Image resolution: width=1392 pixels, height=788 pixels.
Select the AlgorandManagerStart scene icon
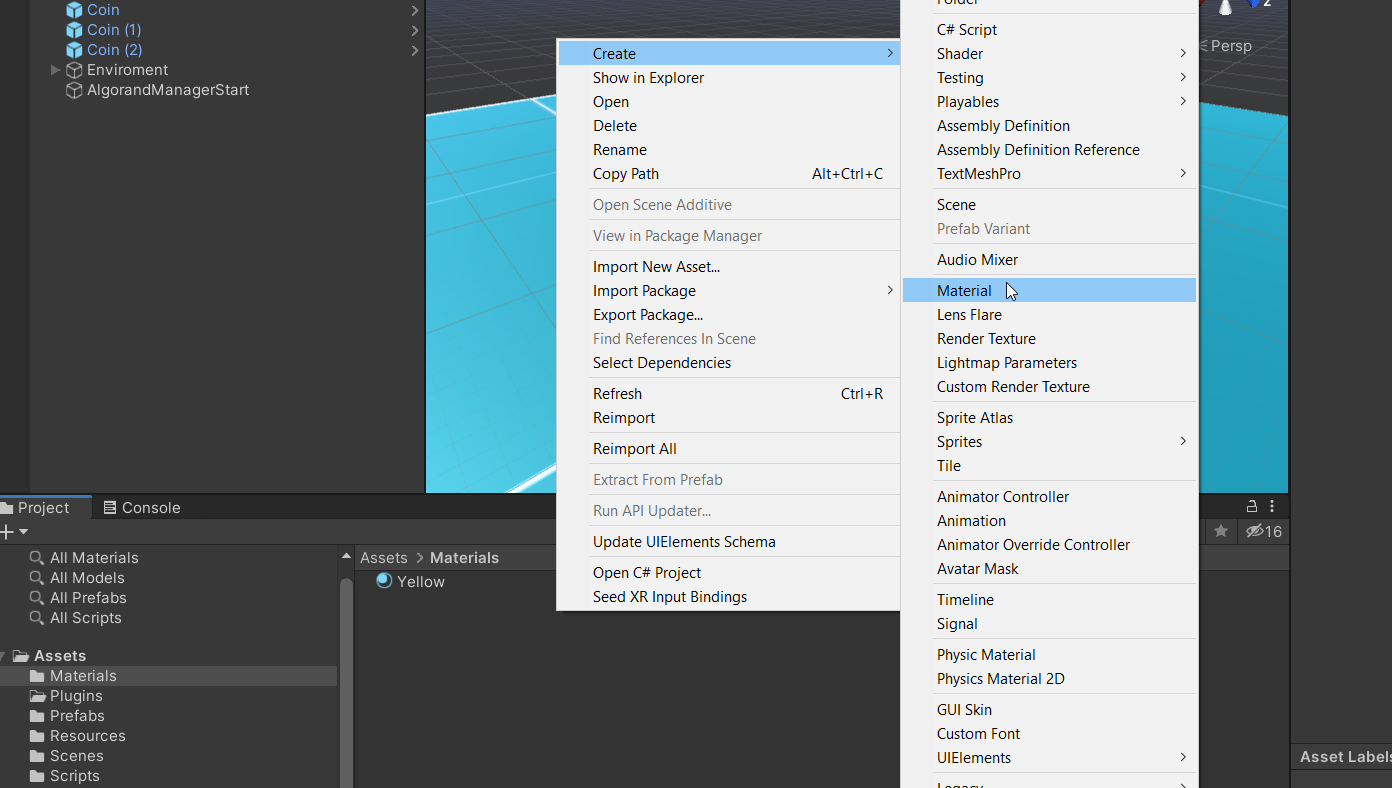click(x=73, y=90)
